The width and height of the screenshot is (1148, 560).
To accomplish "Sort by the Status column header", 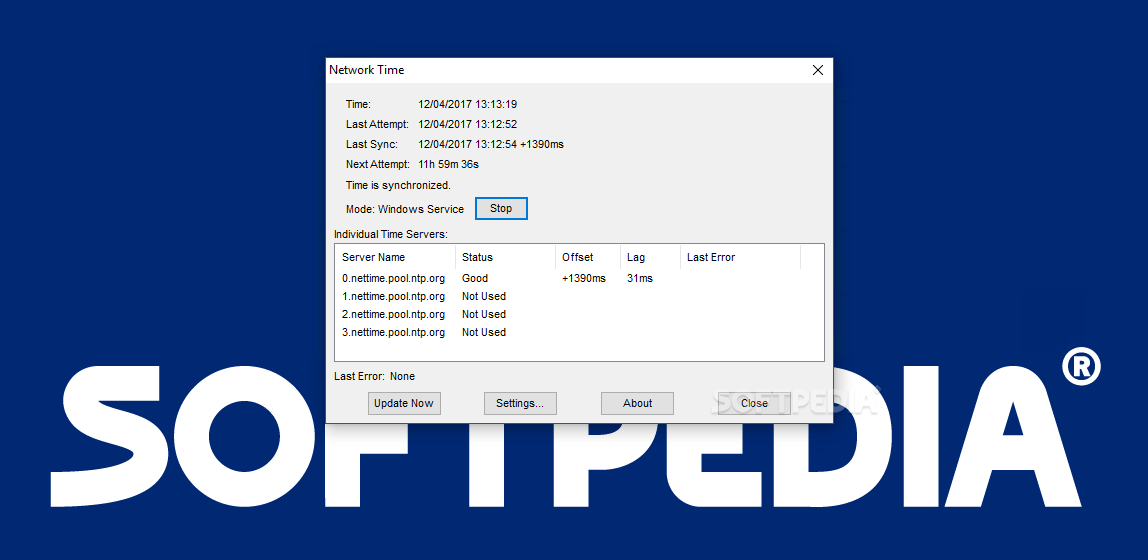I will pos(505,258).
